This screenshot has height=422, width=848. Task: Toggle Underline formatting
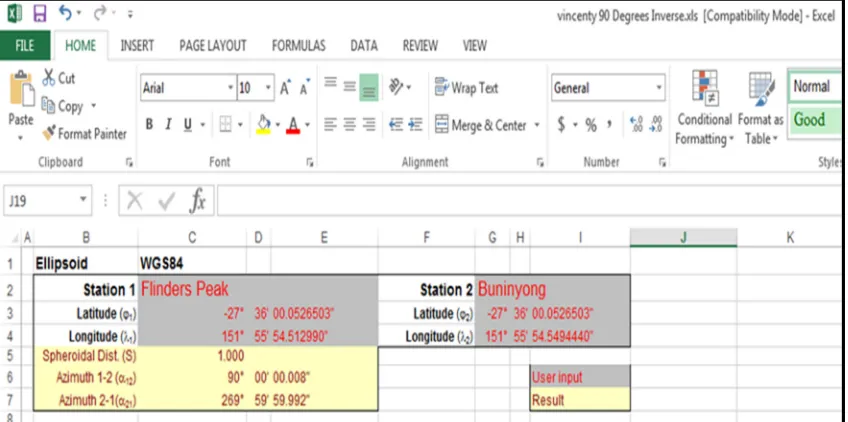[188, 125]
